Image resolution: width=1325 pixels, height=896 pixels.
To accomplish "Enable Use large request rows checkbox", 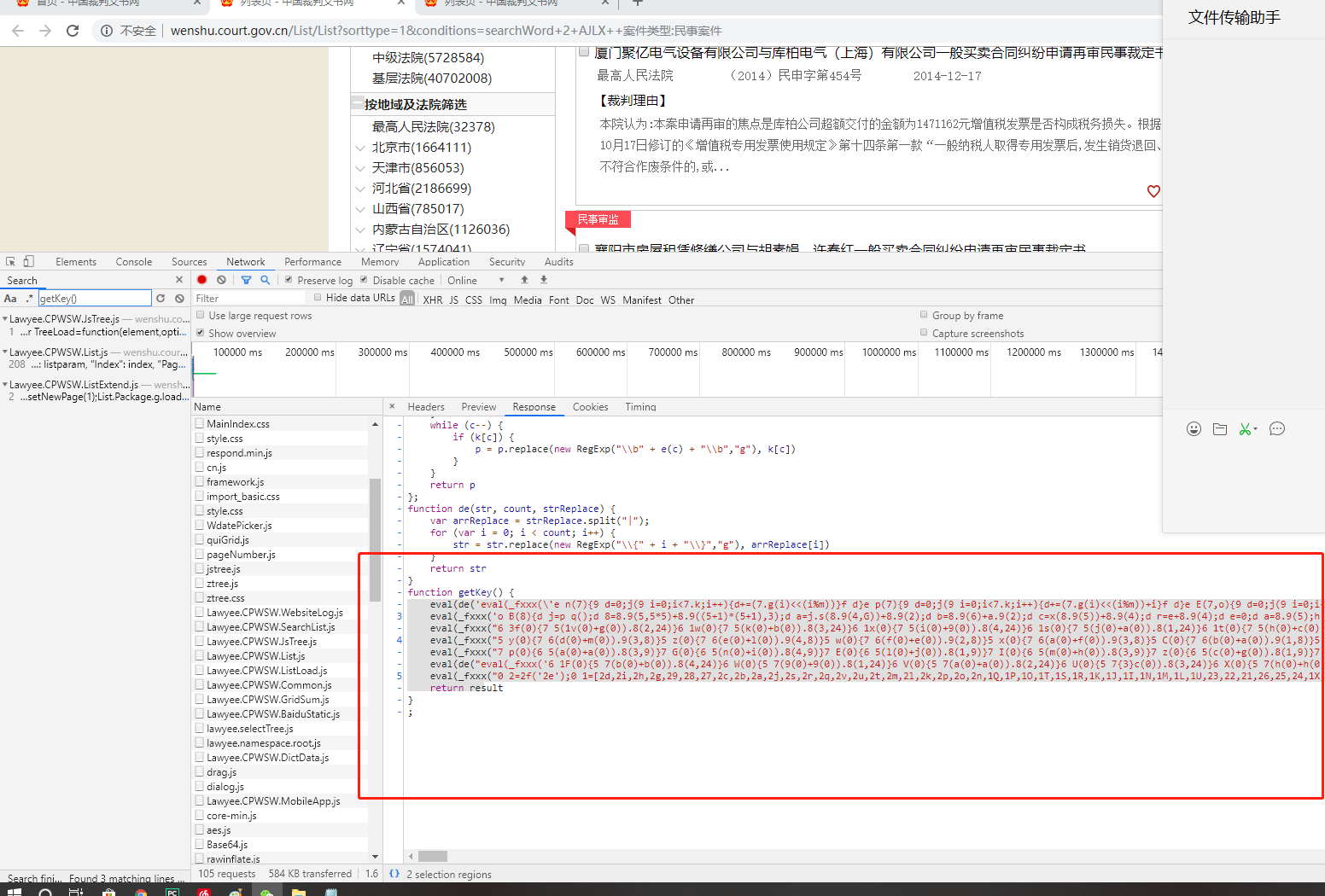I will (200, 315).
